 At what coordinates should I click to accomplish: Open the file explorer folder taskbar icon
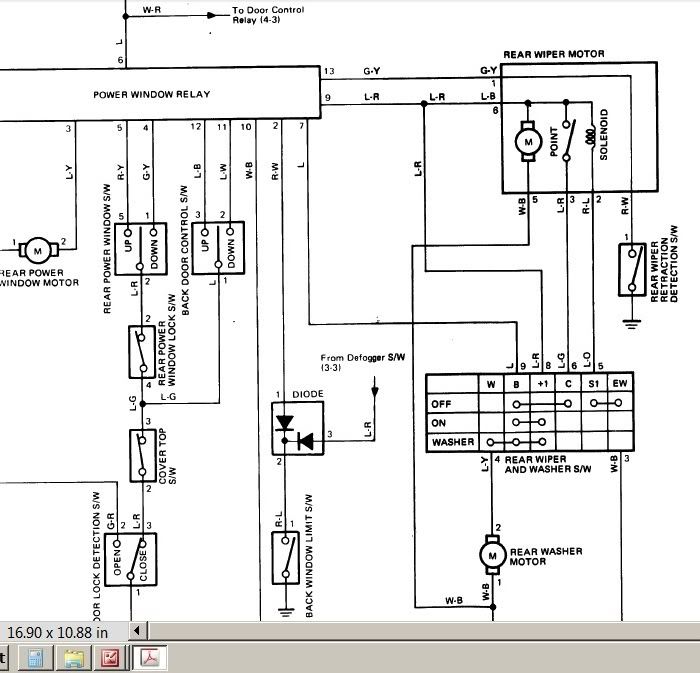[x=73, y=658]
